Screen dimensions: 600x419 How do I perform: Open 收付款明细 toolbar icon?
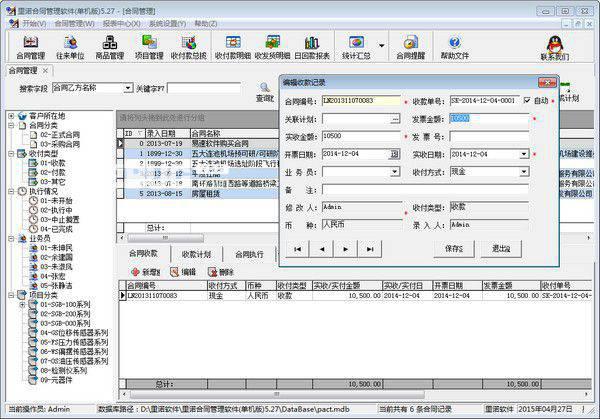point(233,47)
